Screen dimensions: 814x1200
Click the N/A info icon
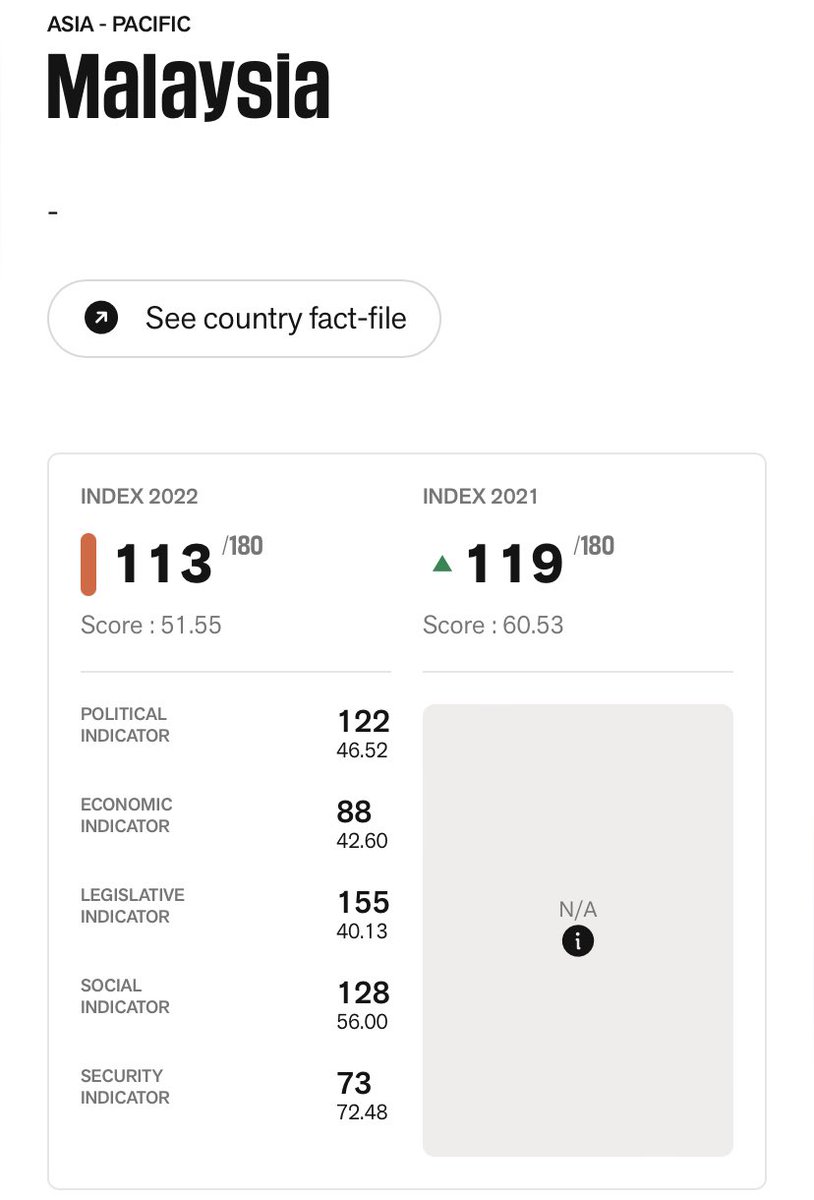point(577,941)
